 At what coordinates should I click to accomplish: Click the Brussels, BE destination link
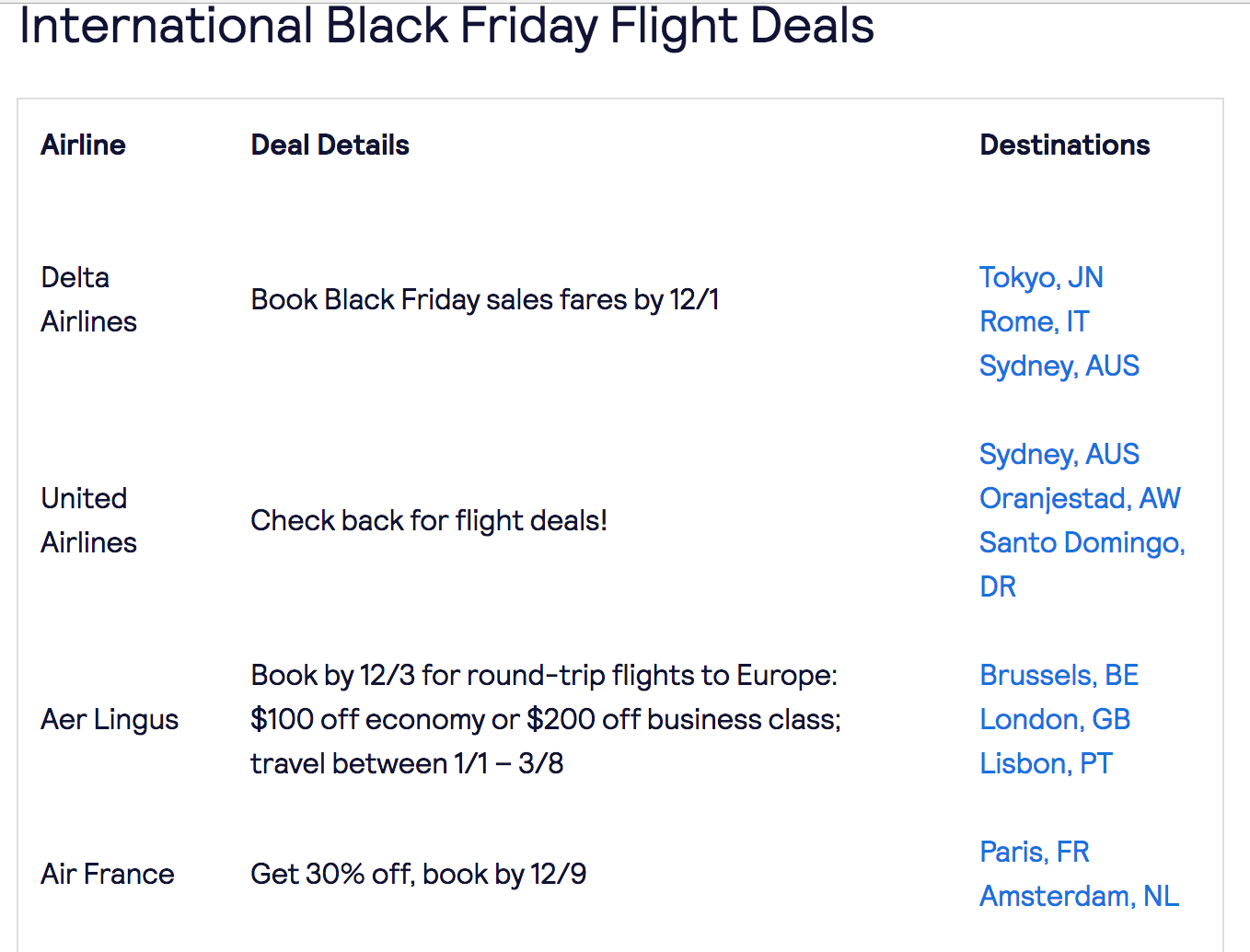(x=1059, y=675)
